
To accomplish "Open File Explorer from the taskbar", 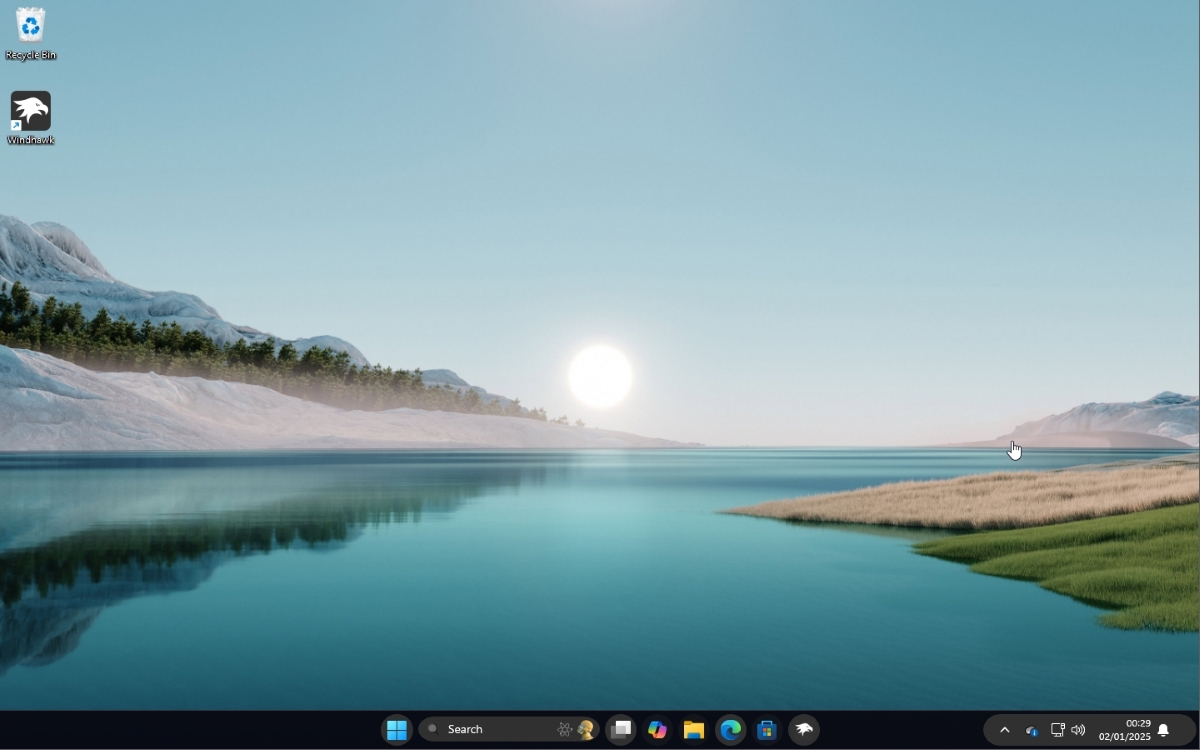I will pyautogui.click(x=693, y=729).
